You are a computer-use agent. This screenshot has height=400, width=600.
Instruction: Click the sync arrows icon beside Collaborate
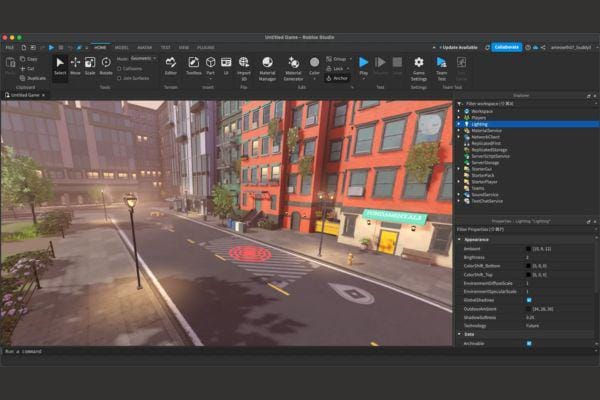click(487, 47)
